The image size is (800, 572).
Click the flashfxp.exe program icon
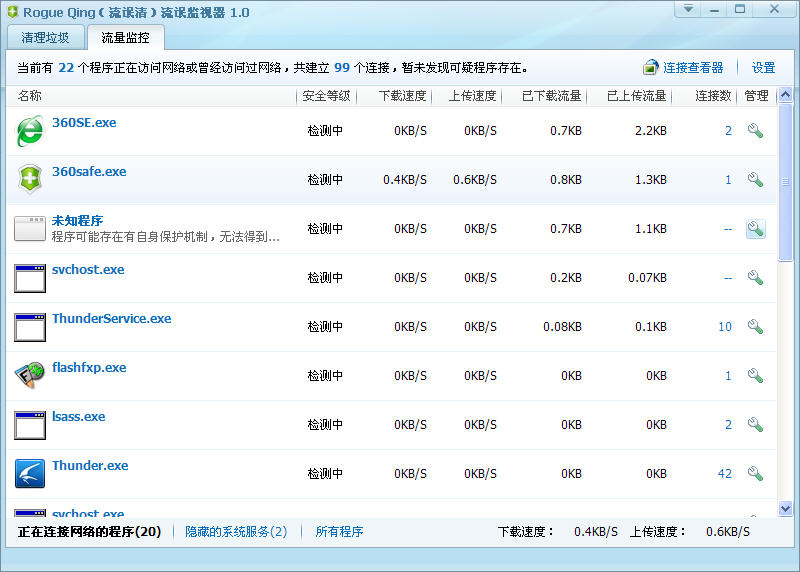[30, 376]
